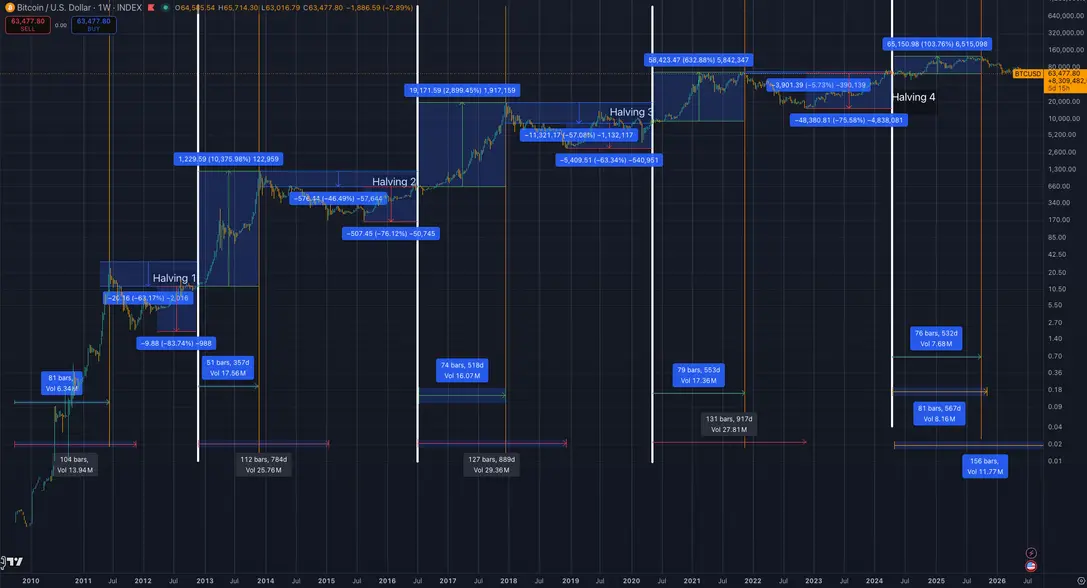Select the Halving 1 text label
Viewport: 1087px width, 588px height.
tap(174, 278)
